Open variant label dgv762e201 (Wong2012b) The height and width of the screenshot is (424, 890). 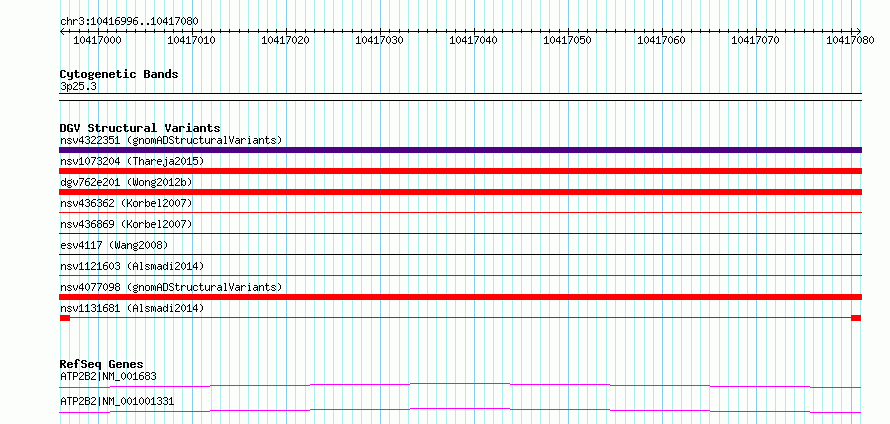[126, 182]
